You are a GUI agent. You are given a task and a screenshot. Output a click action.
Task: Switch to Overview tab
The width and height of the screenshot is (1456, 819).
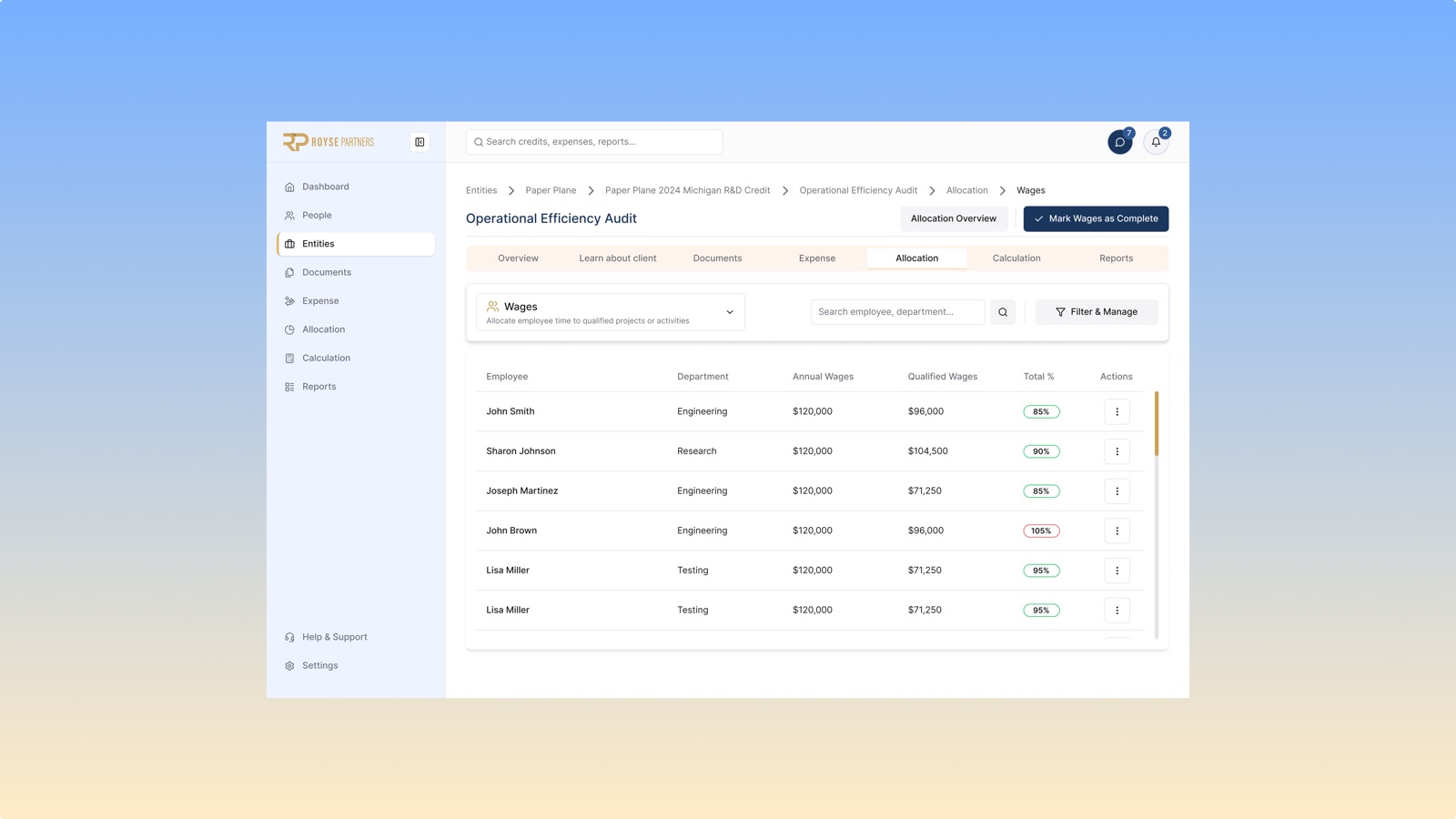pyautogui.click(x=518, y=258)
